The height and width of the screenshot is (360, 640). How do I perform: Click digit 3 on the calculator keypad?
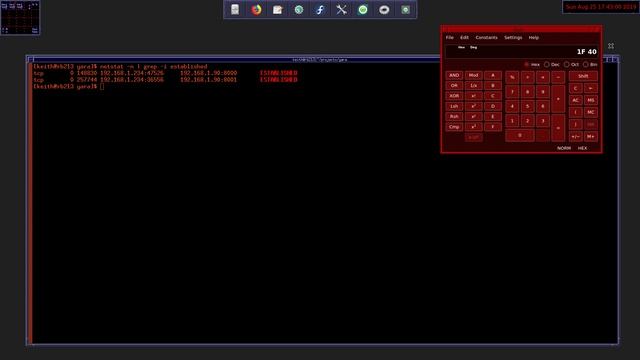(x=543, y=121)
